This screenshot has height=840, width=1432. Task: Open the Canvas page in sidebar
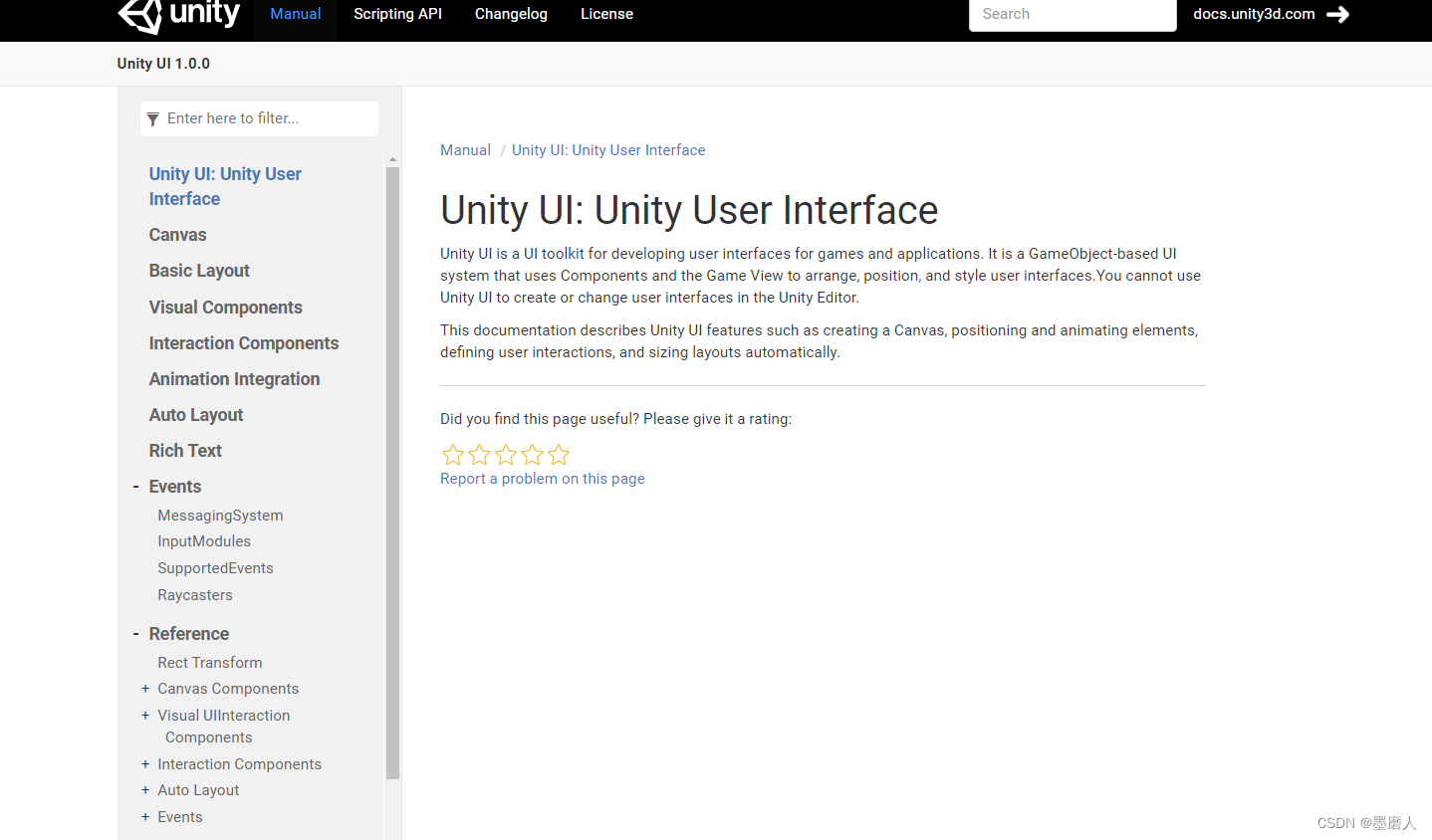[177, 235]
